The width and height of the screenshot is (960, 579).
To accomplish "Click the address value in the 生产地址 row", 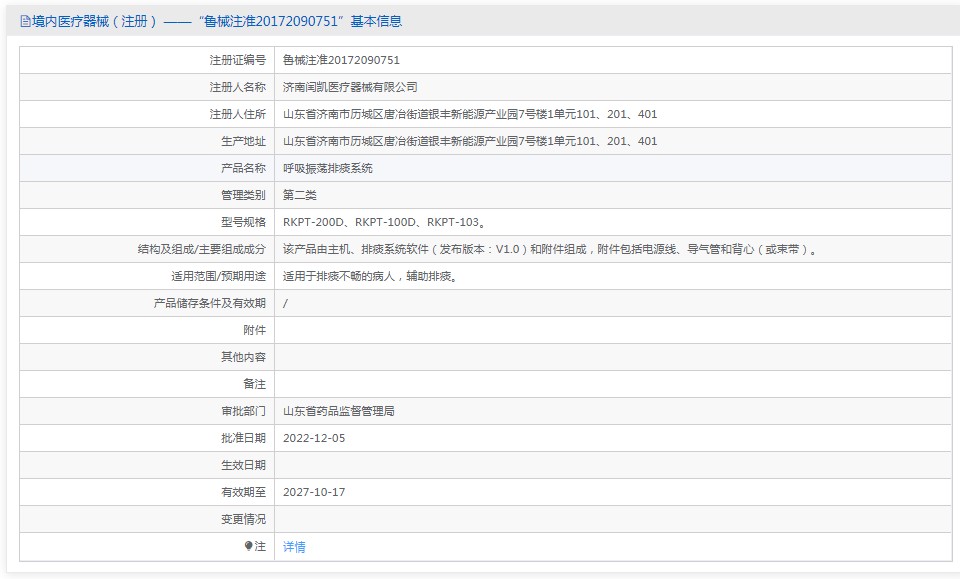I will (470, 141).
